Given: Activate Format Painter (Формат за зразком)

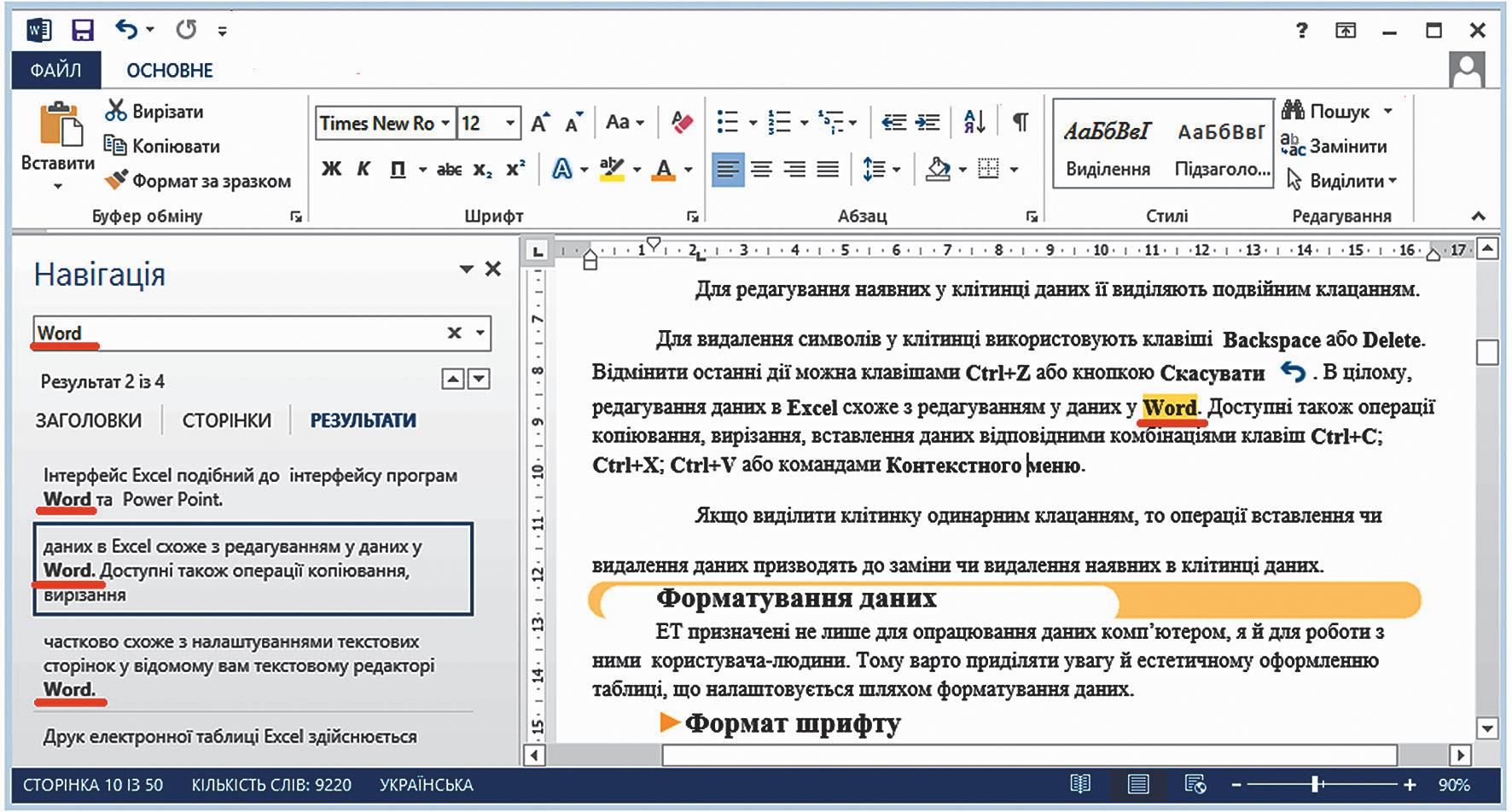Looking at the screenshot, I should tap(198, 181).
